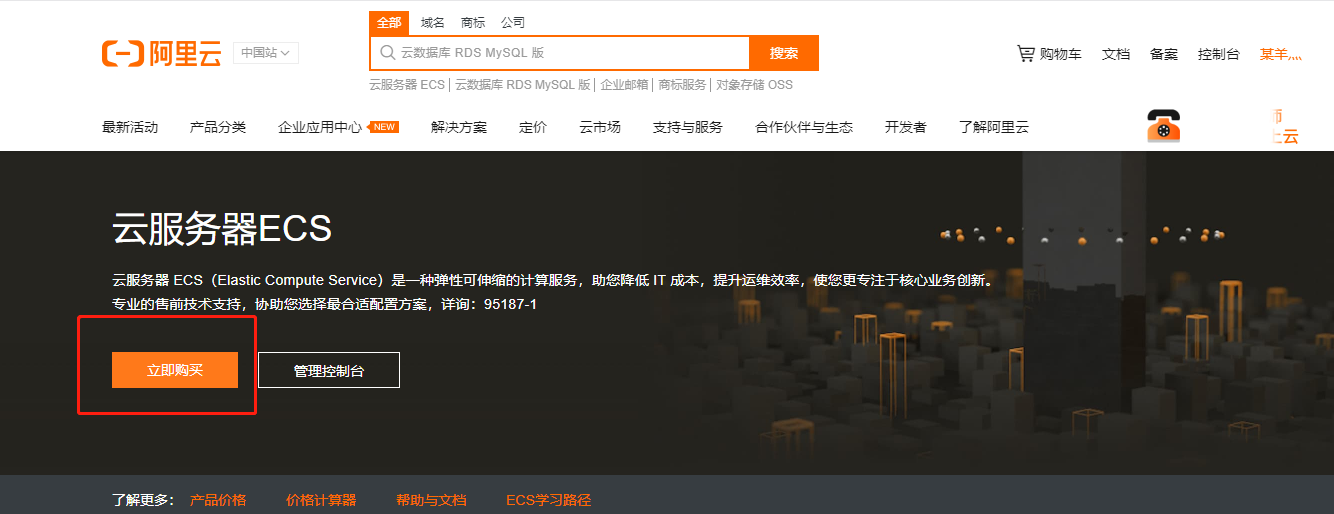1334x514 pixels.
Task: Open 云数据库 RDS MySQL 版 suggestion link
Action: (523, 85)
